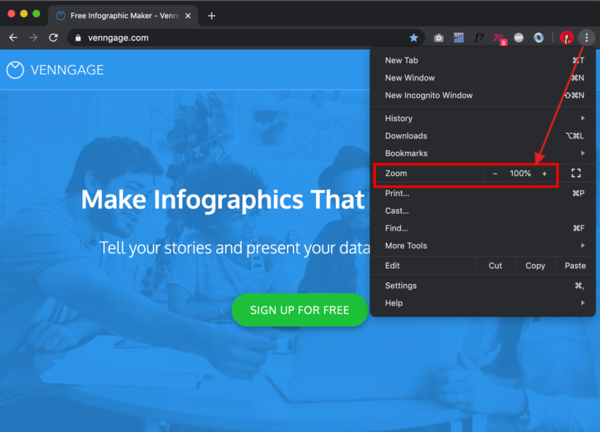Open the Chrome three-dot menu button
This screenshot has height=432, width=600.
tap(586, 38)
